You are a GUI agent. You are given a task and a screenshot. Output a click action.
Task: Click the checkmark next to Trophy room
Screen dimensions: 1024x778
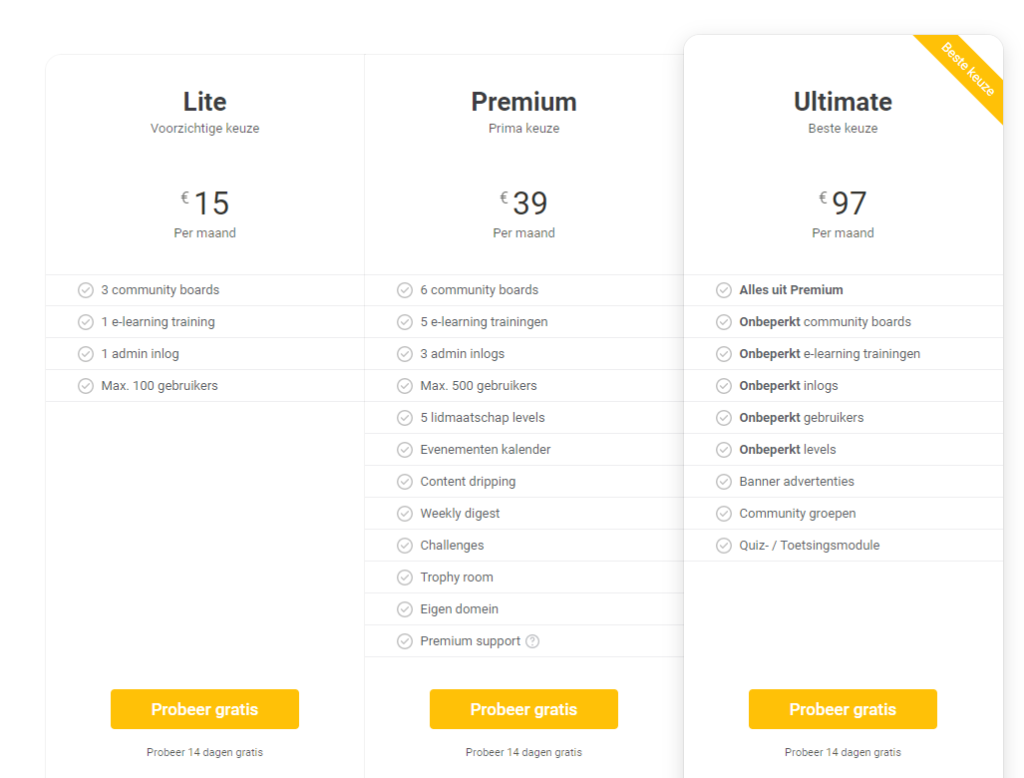point(405,577)
